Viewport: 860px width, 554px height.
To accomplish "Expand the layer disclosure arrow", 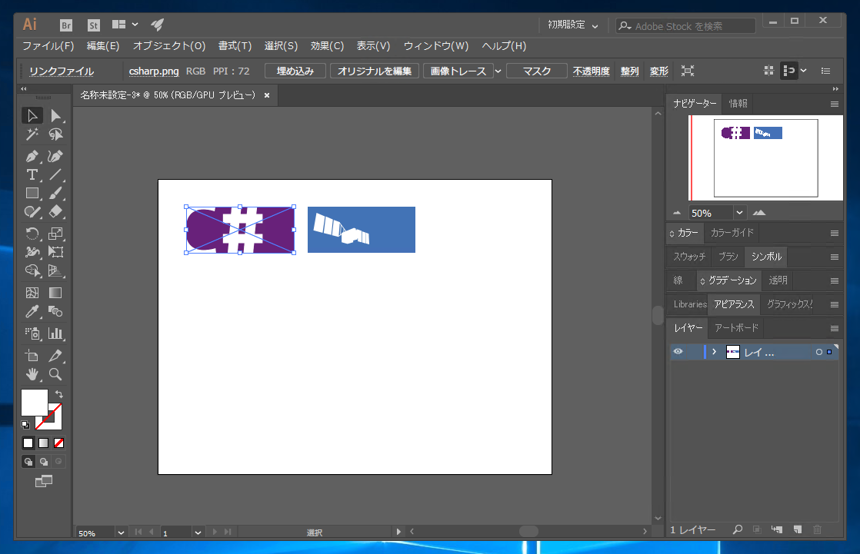I will tap(714, 352).
